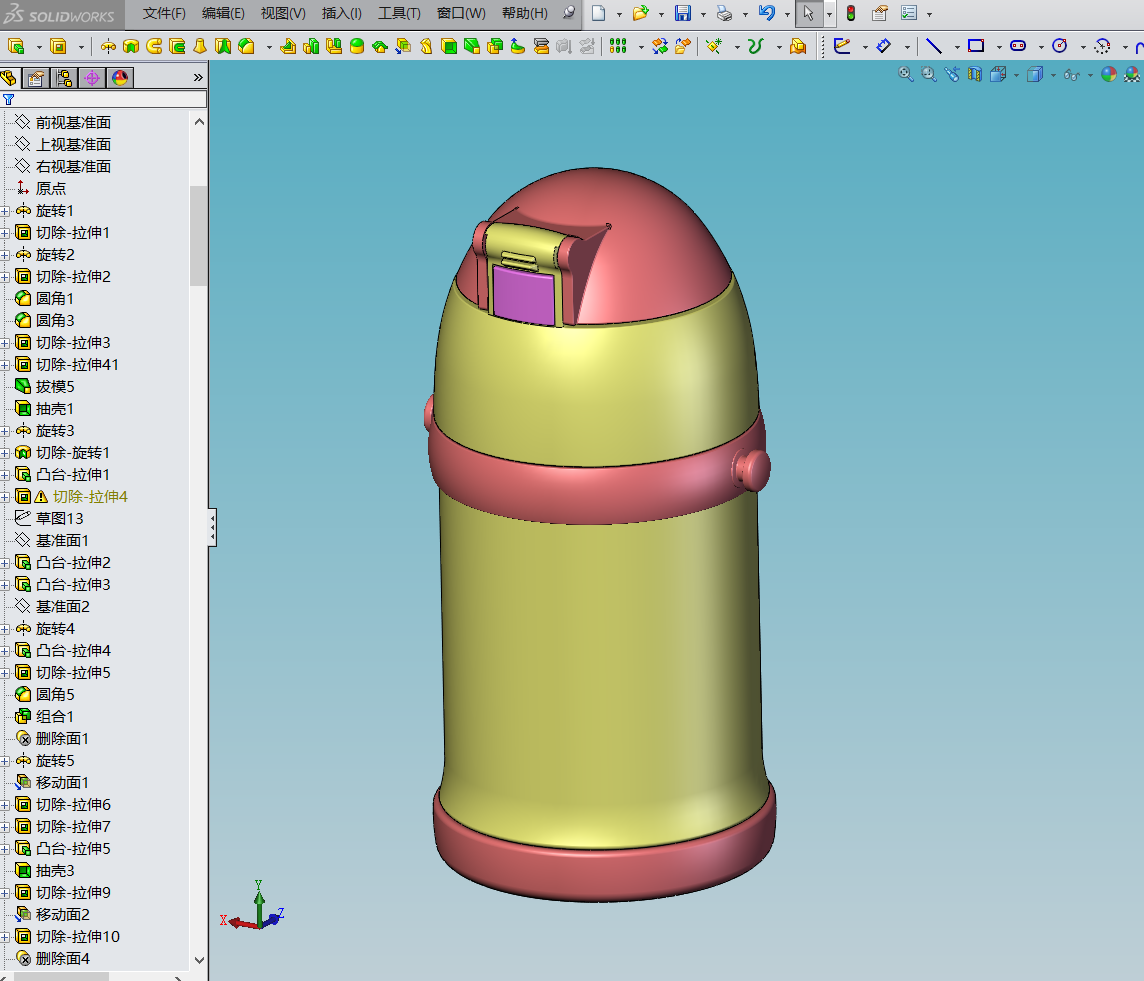Click the Straight Slot sketch tool
The width and height of the screenshot is (1144, 981).
[x=1018, y=47]
